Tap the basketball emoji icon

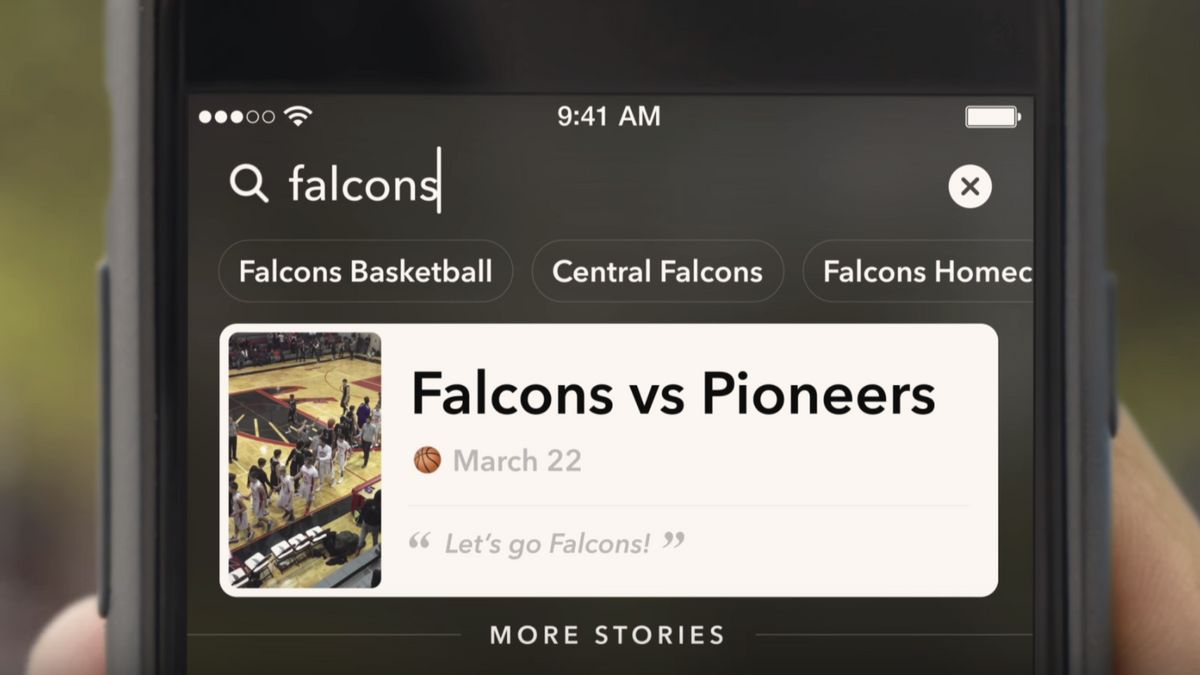coord(427,460)
